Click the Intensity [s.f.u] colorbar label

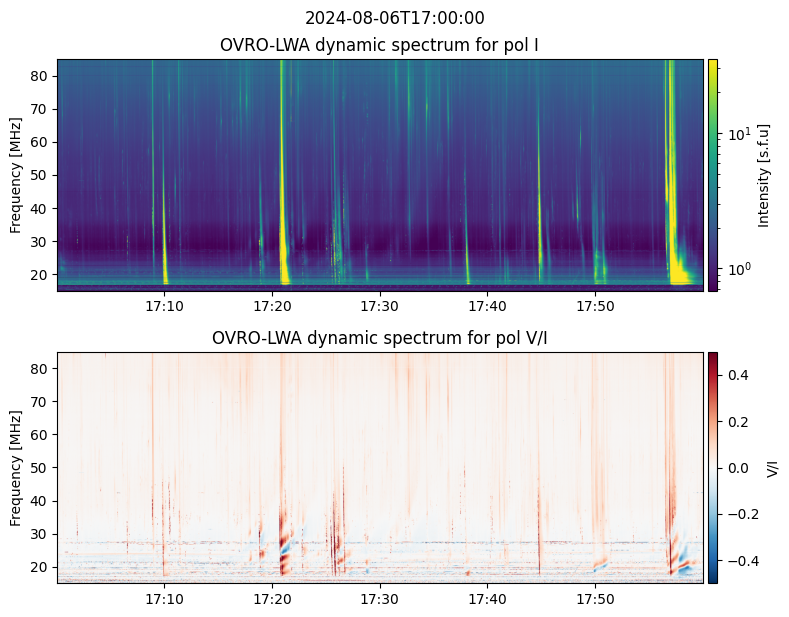pos(764,175)
